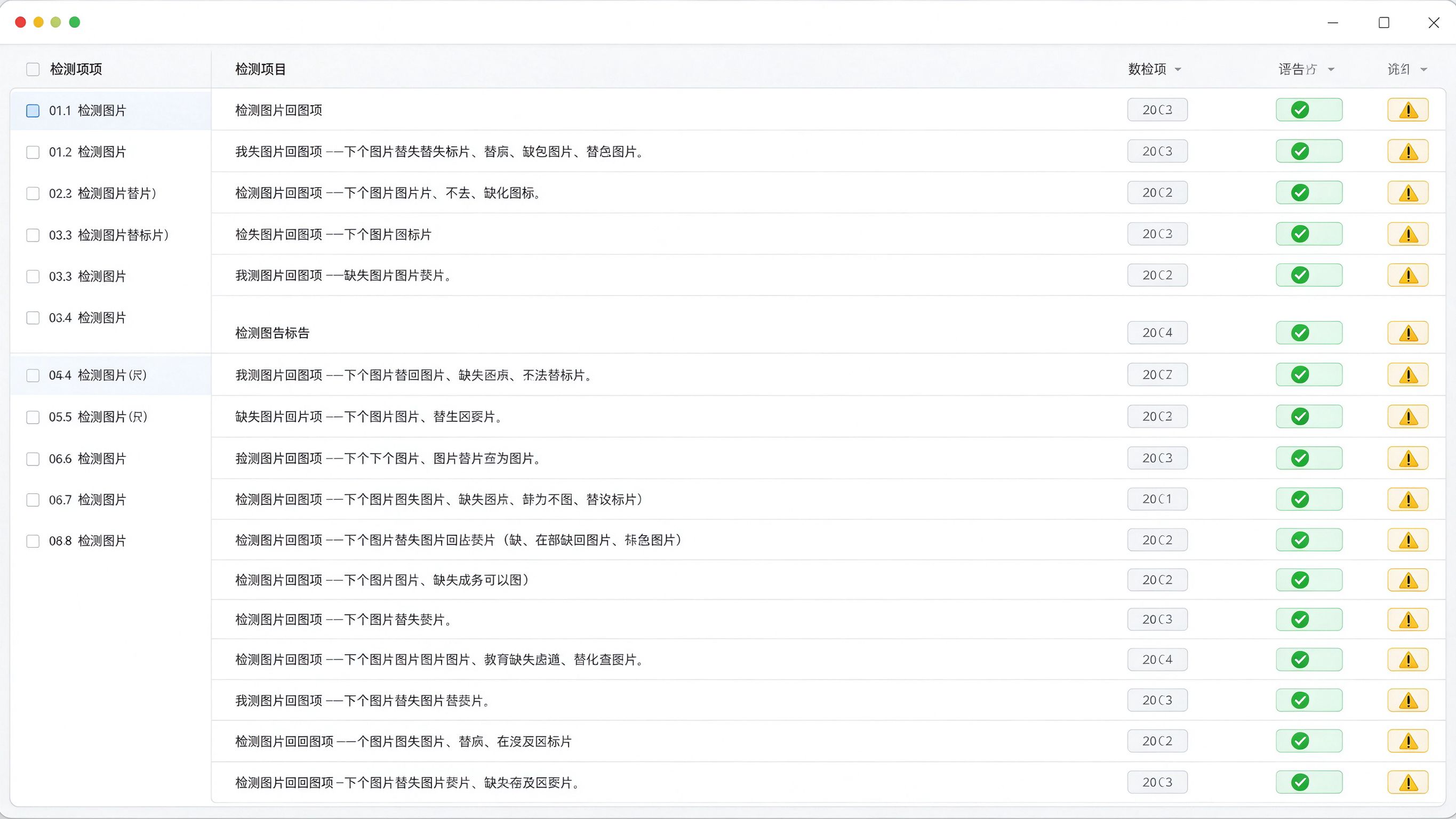This screenshot has width=1456, height=819.
Task: Expand the rightmost column header dropdown
Action: [x=1424, y=69]
